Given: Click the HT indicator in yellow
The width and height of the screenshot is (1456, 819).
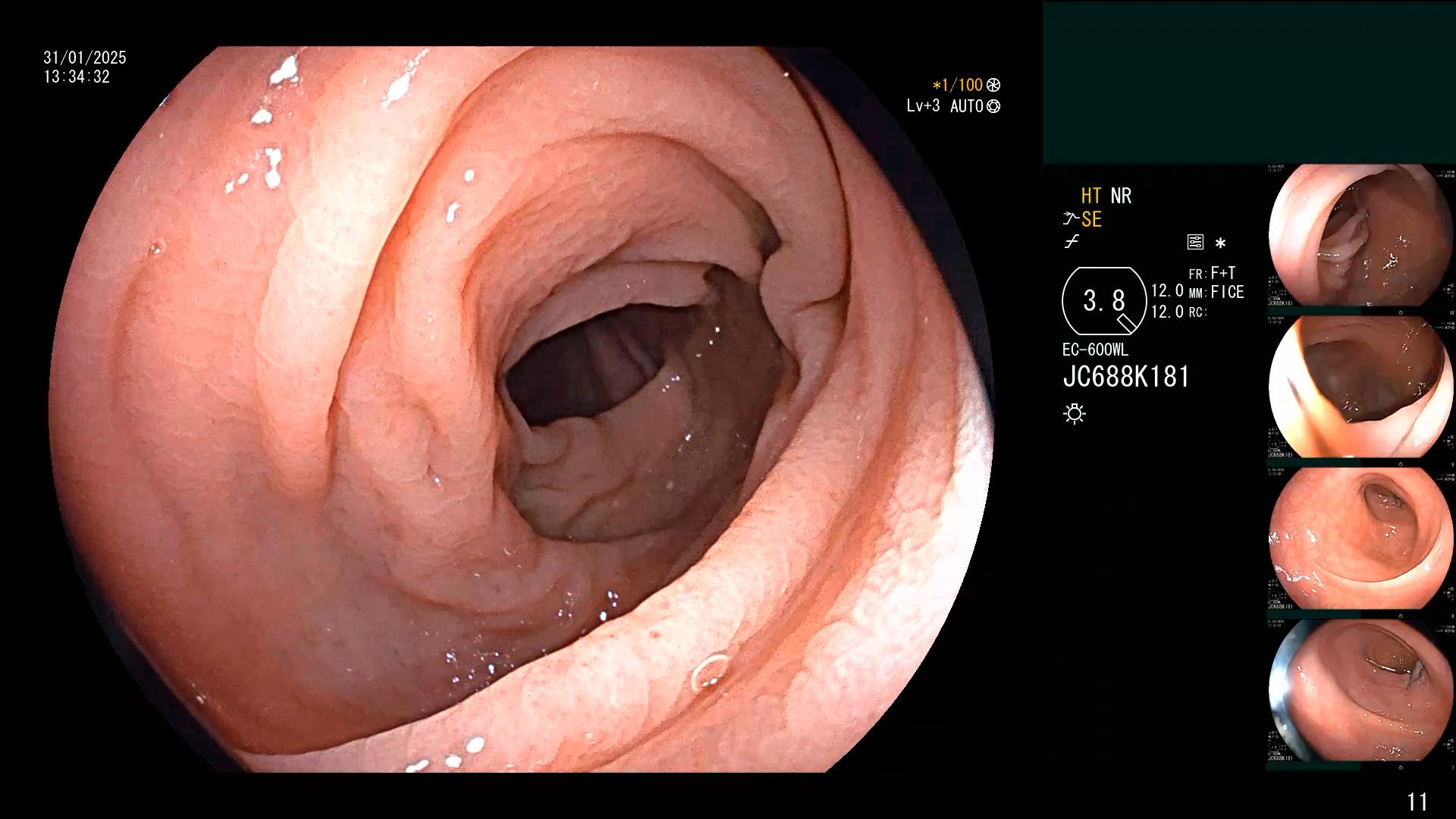Looking at the screenshot, I should point(1091,196).
